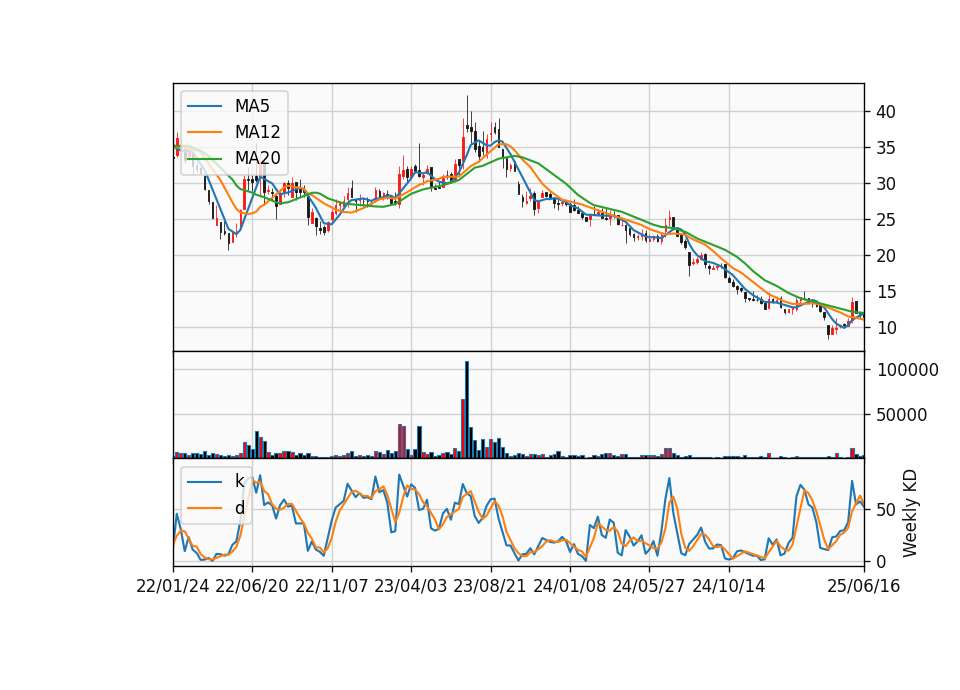Click the 23/08/21 date tick label
The height and width of the screenshot is (690, 960).
(x=490, y=586)
